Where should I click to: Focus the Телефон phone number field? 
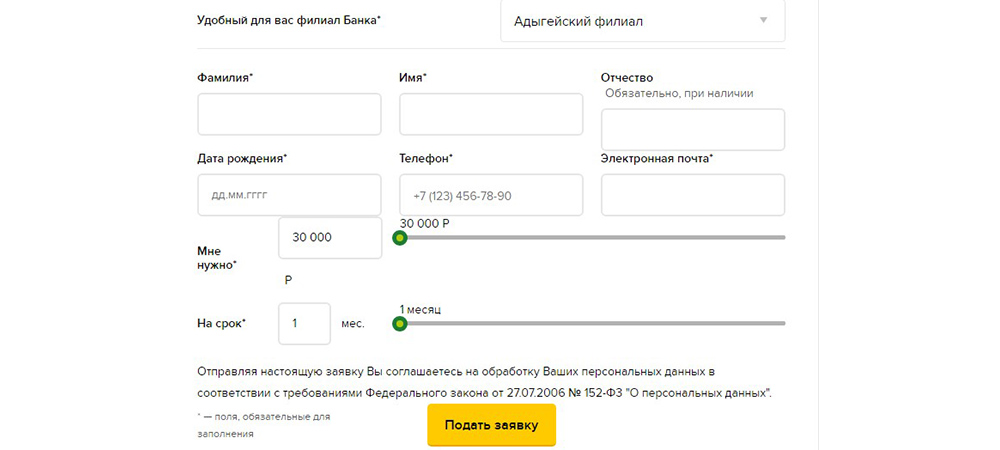pos(491,195)
